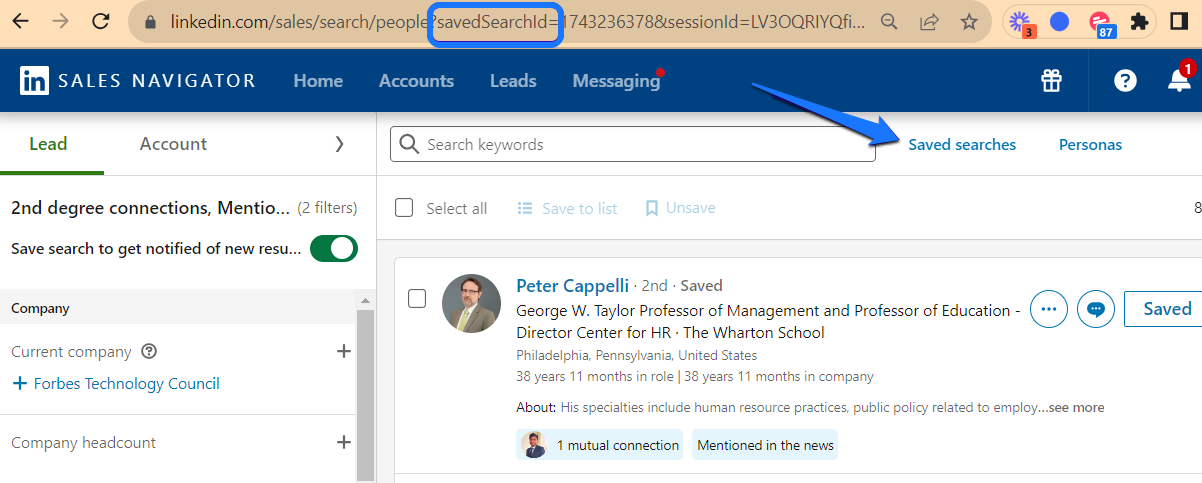Click the gift box icon in header
The width and height of the screenshot is (1202, 483).
coord(1051,81)
